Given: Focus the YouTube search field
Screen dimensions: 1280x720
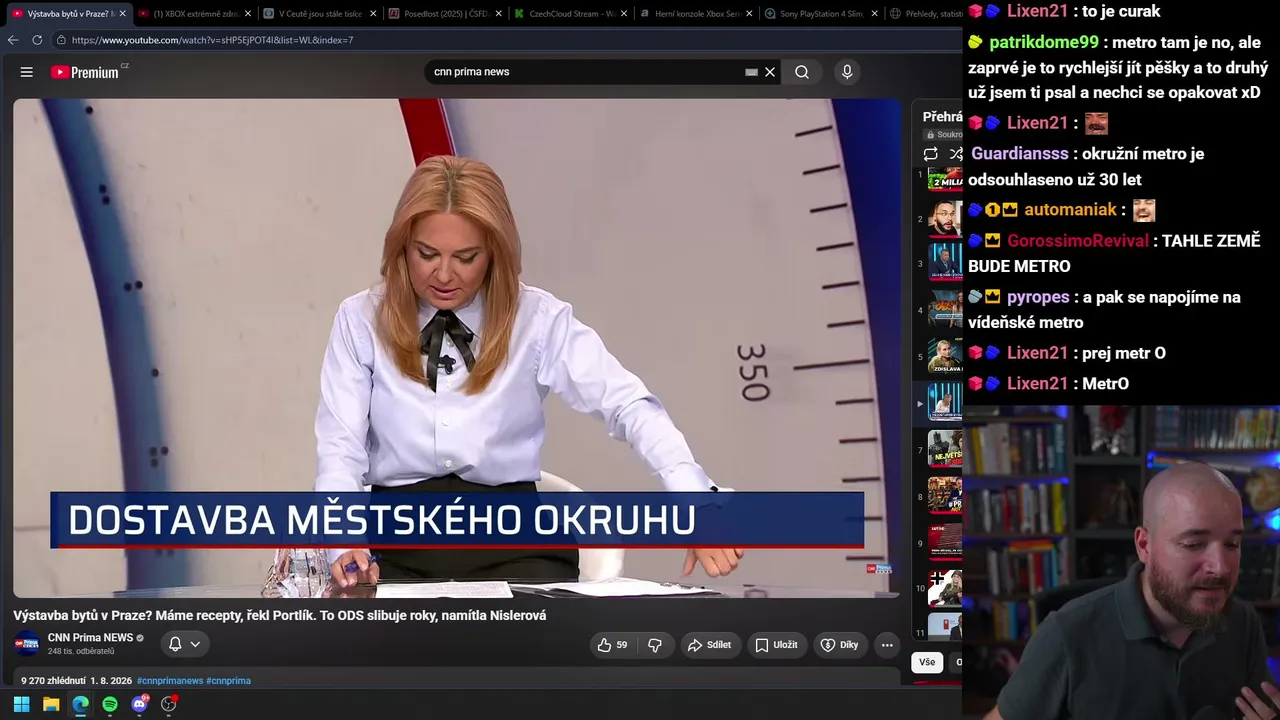Looking at the screenshot, I should click(585, 72).
